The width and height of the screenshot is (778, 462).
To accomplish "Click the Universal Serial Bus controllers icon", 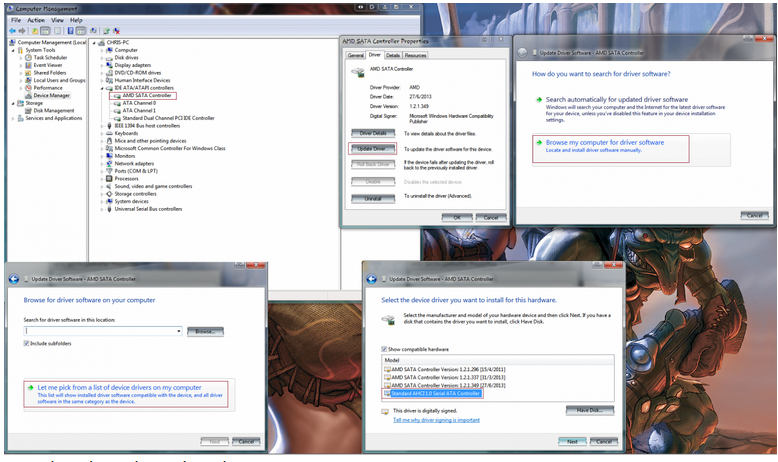I will [x=109, y=209].
